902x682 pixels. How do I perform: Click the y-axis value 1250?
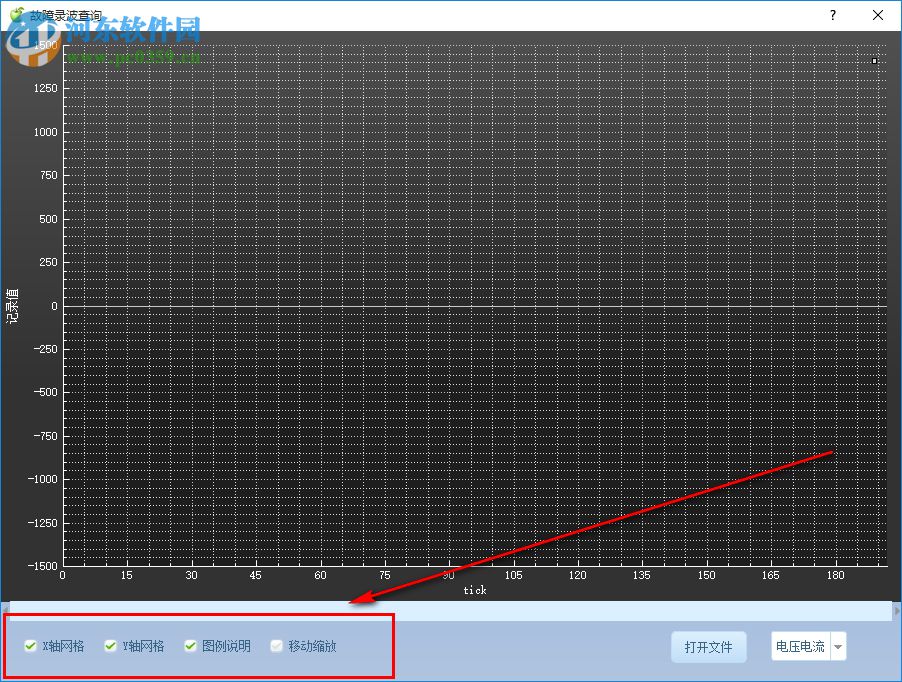45,88
